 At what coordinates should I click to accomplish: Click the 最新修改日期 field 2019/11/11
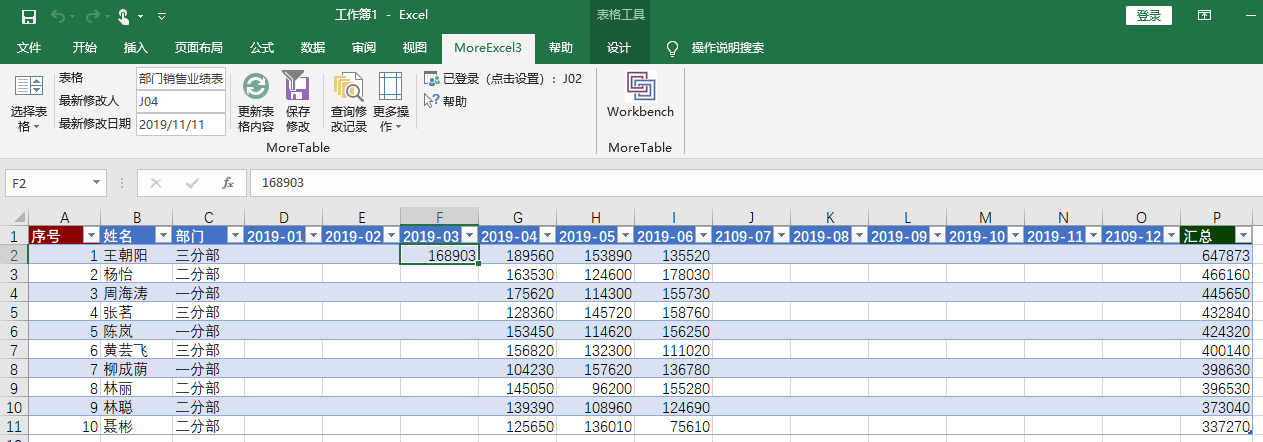click(181, 124)
